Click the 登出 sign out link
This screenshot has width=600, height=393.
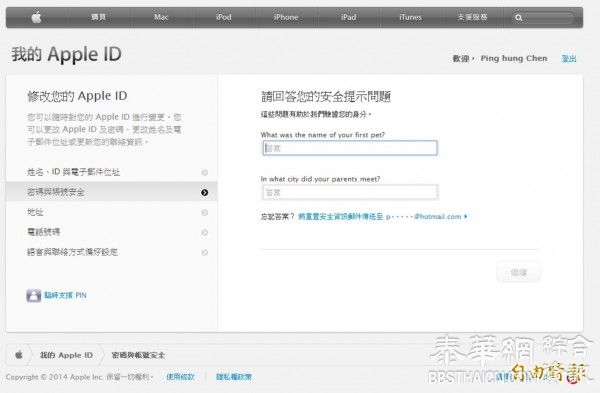(x=569, y=59)
